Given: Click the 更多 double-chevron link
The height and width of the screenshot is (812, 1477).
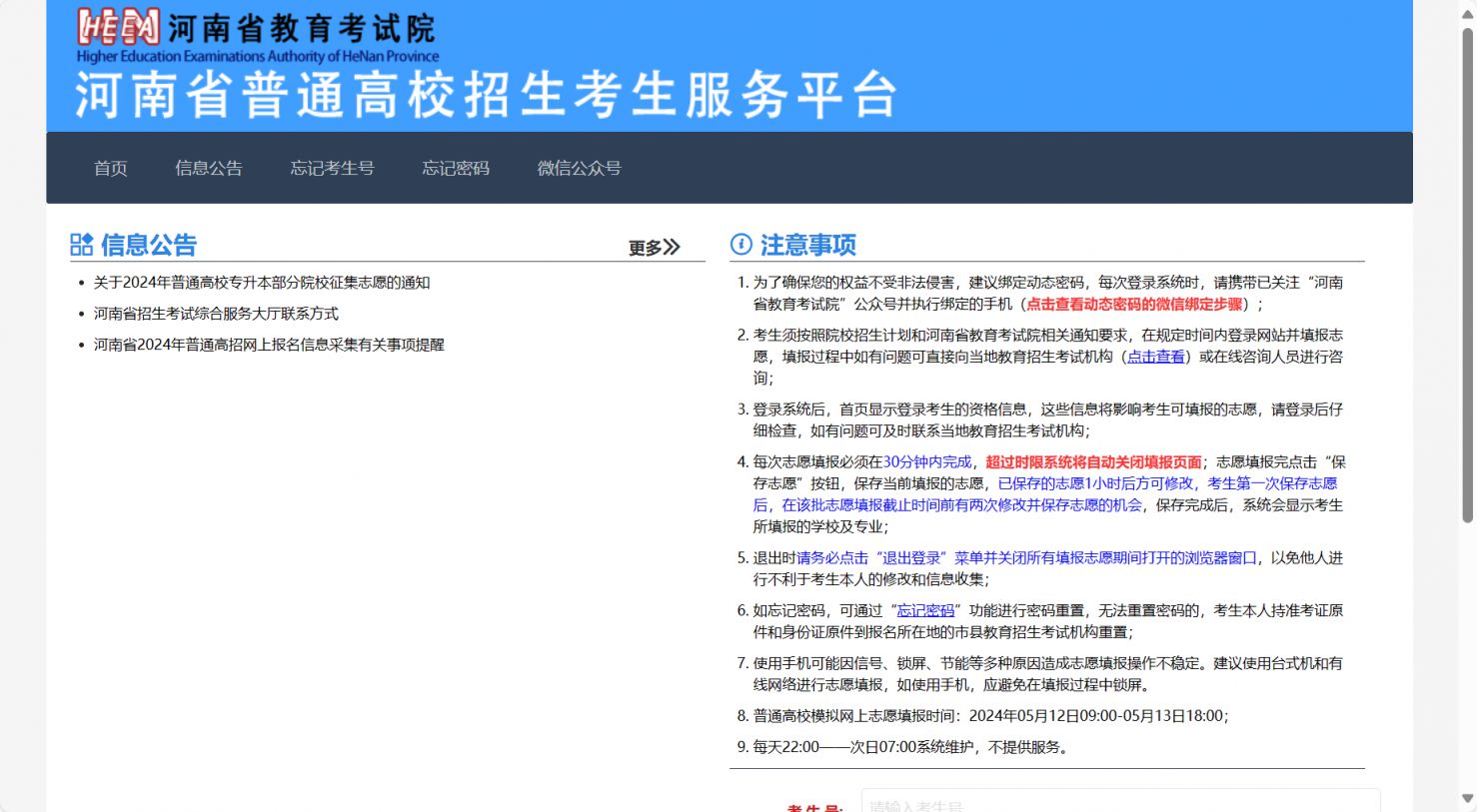Looking at the screenshot, I should pyautogui.click(x=654, y=248).
